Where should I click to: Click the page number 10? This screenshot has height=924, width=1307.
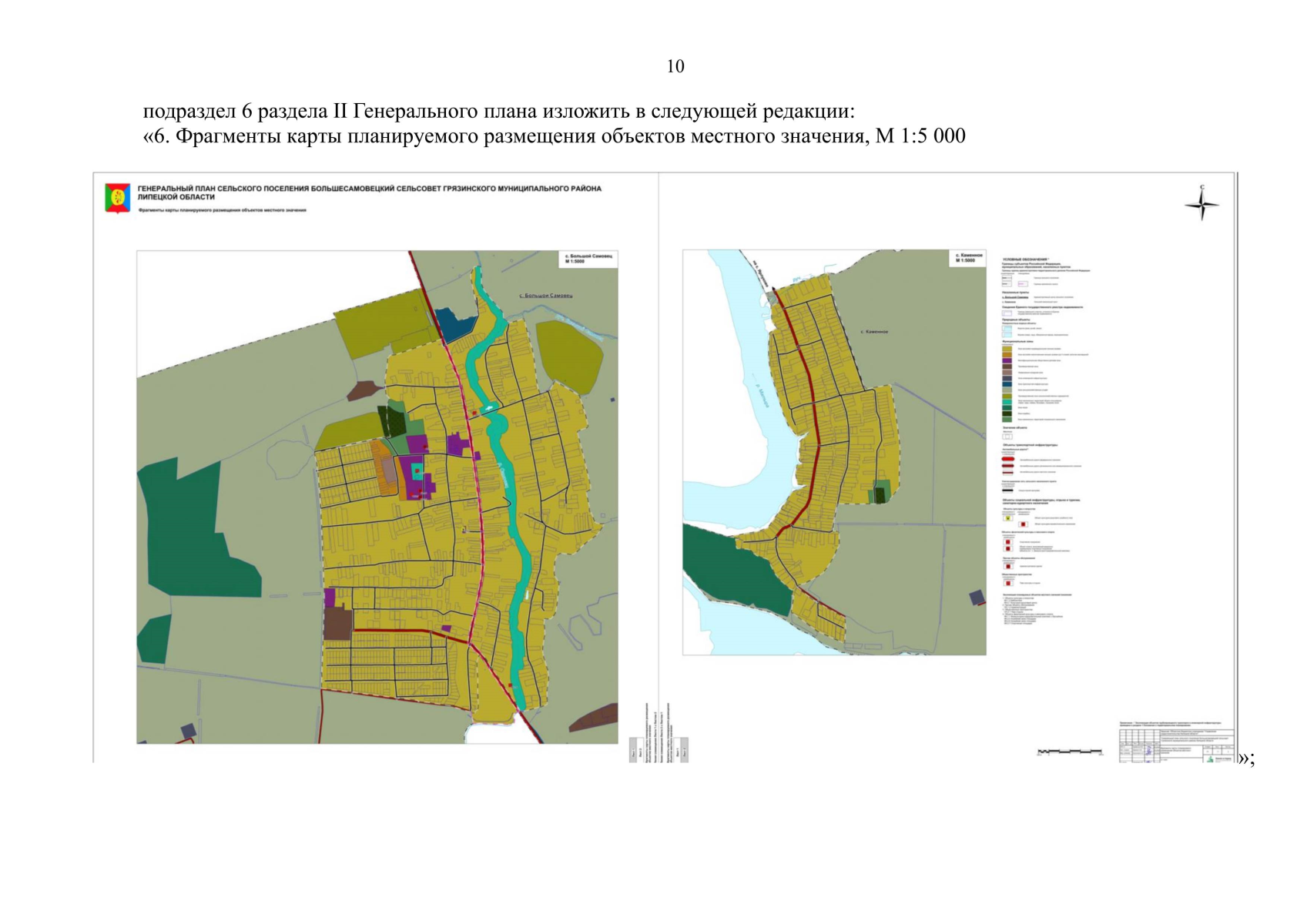point(675,67)
